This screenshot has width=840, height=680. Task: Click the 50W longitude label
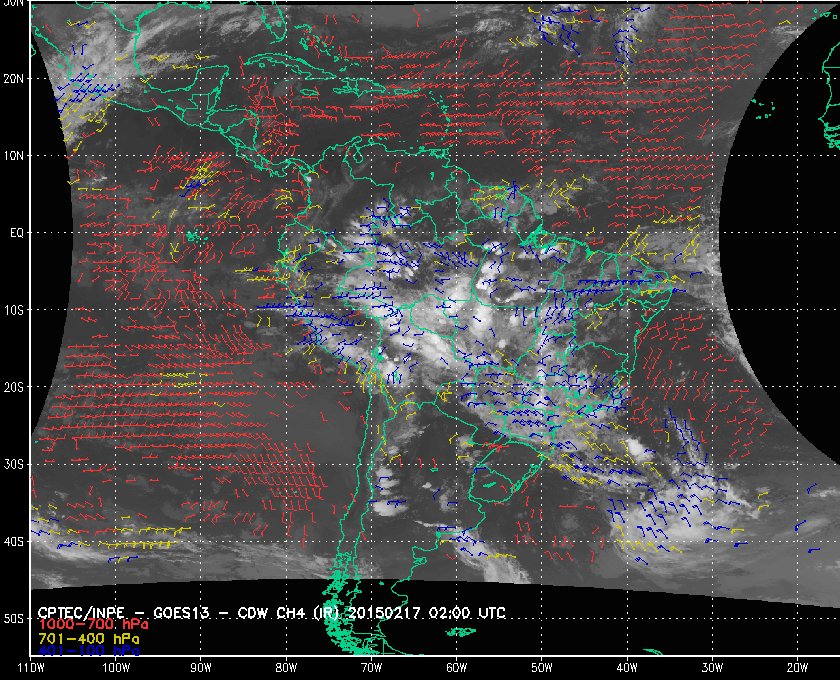tap(542, 668)
